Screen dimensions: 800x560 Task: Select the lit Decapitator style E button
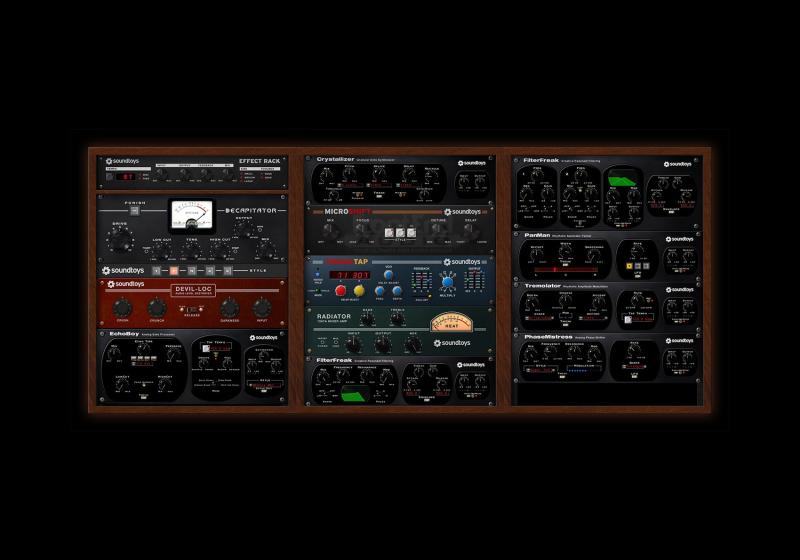tap(174, 271)
